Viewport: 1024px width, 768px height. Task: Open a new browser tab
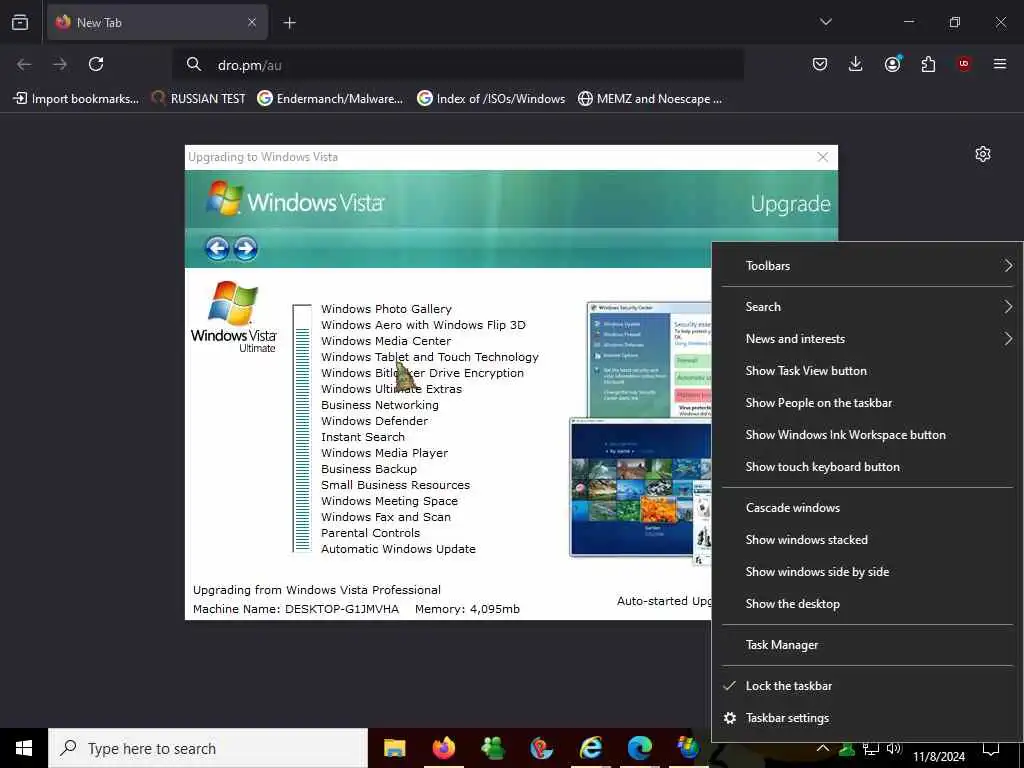pos(289,23)
